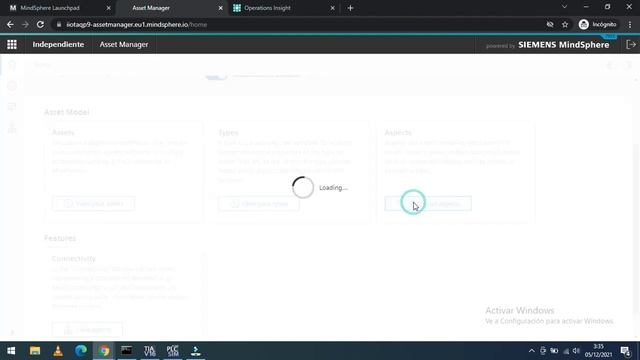The image size is (640, 360).
Task: Open the MindSphere apps grid launcher
Action: pos(12,44)
